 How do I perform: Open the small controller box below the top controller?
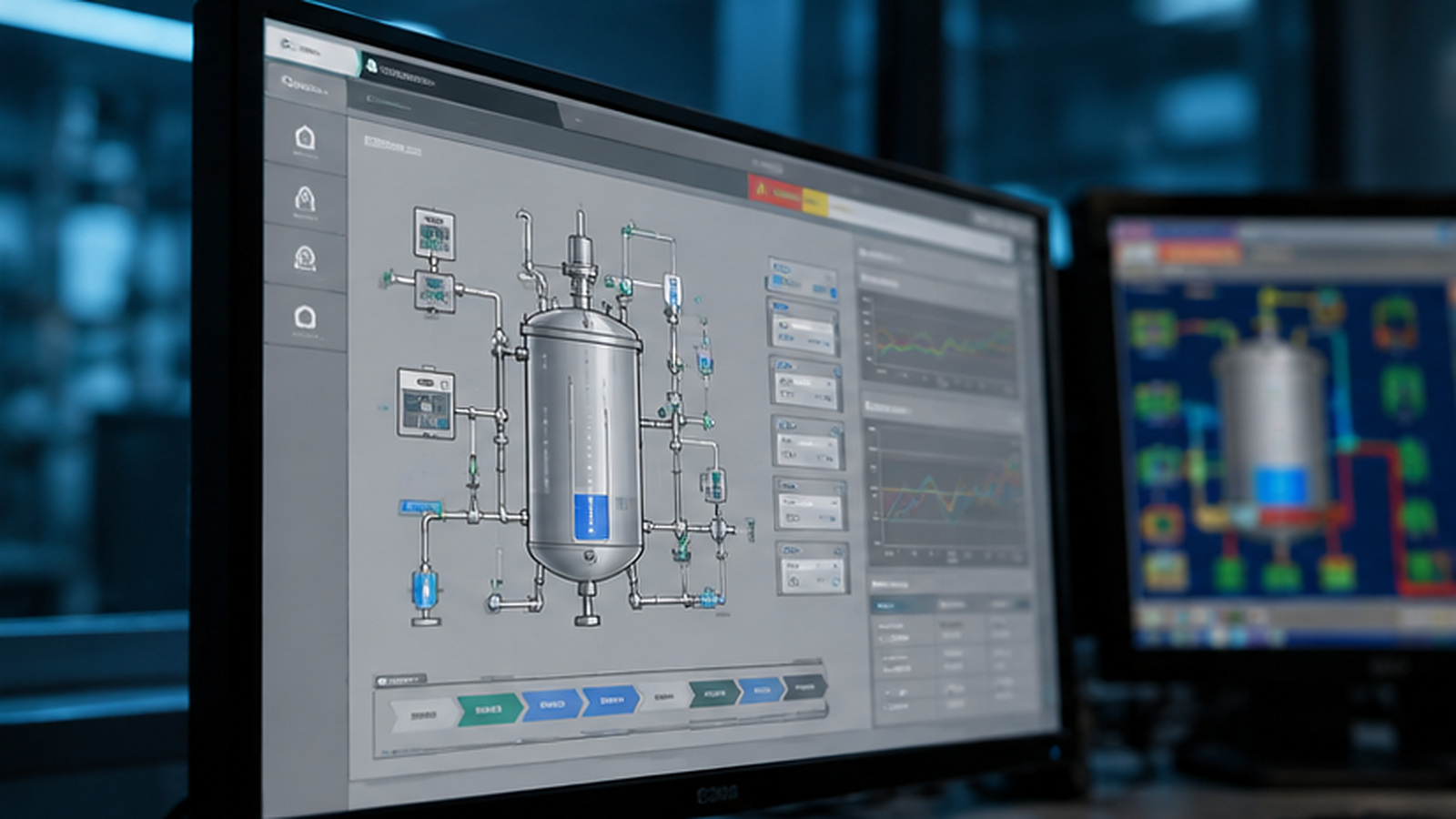pos(433,290)
